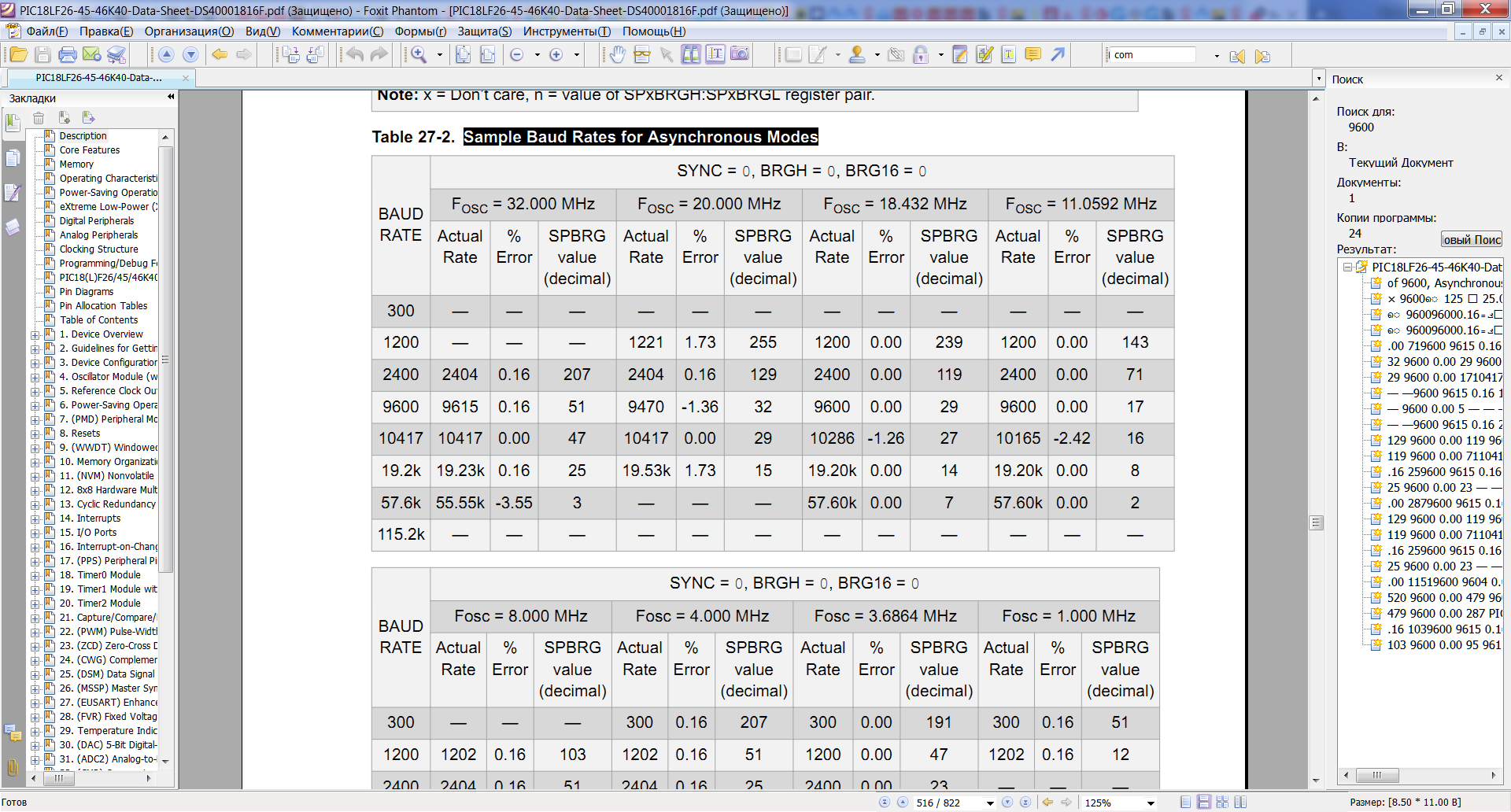
Task: Toggle facing pages layout in status bar
Action: (x=1240, y=802)
